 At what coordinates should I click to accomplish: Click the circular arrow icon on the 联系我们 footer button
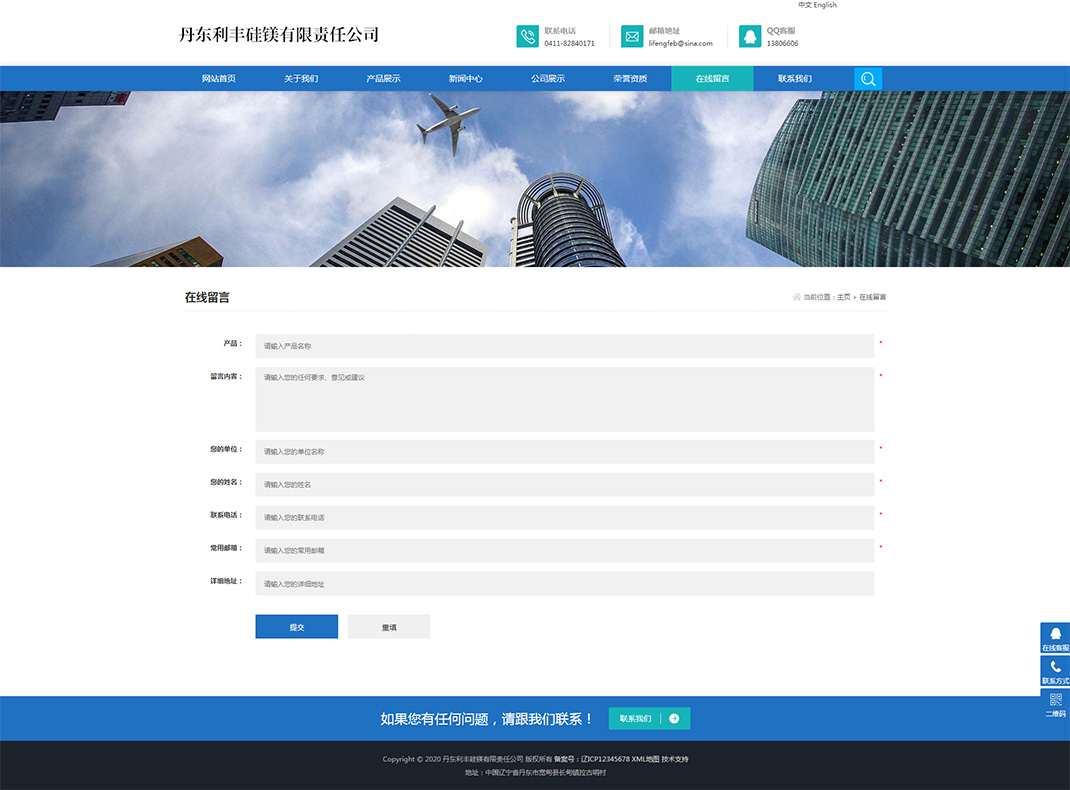pyautogui.click(x=674, y=718)
